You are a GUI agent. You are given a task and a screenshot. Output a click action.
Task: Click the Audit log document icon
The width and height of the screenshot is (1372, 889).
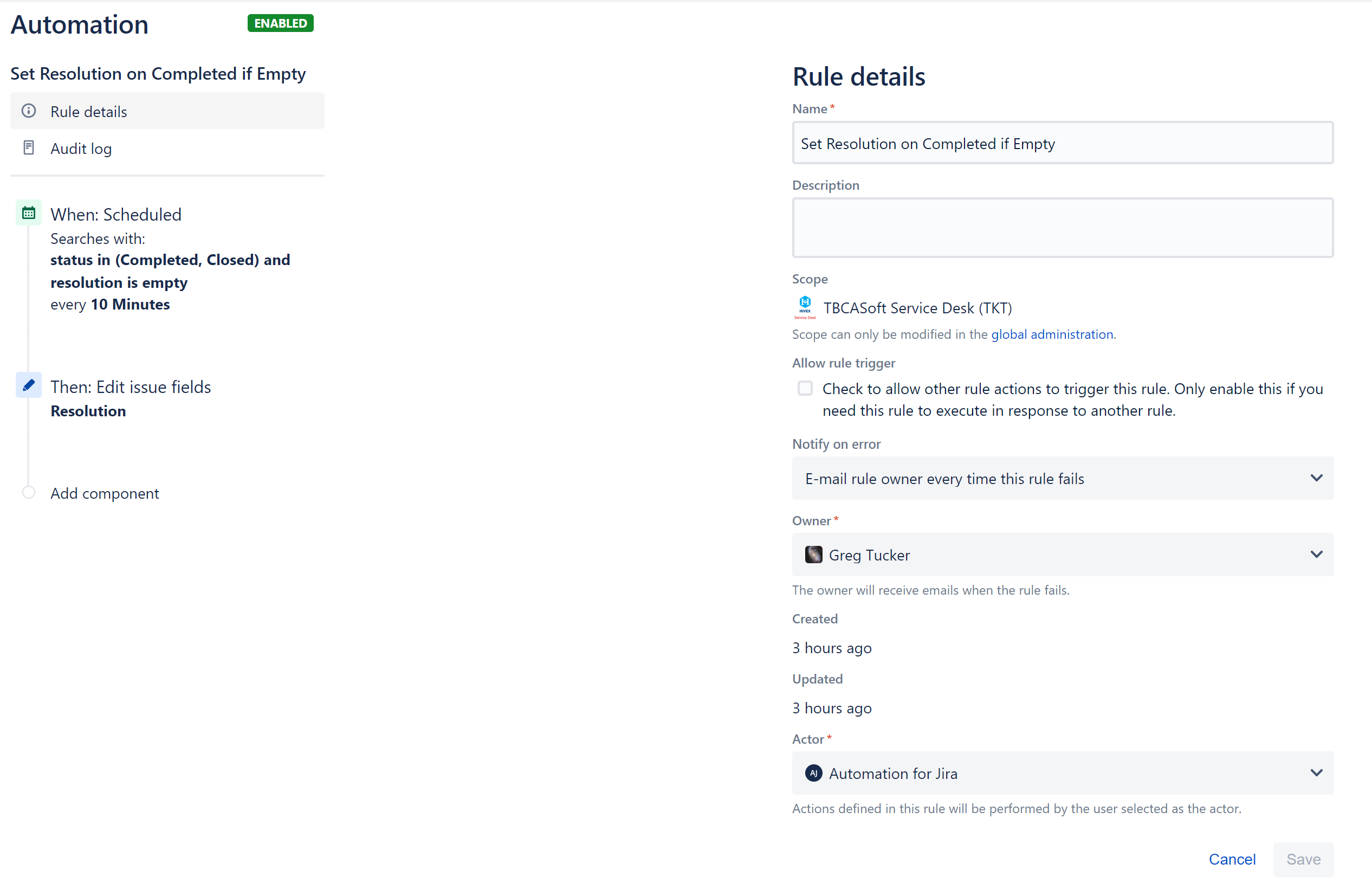click(28, 147)
